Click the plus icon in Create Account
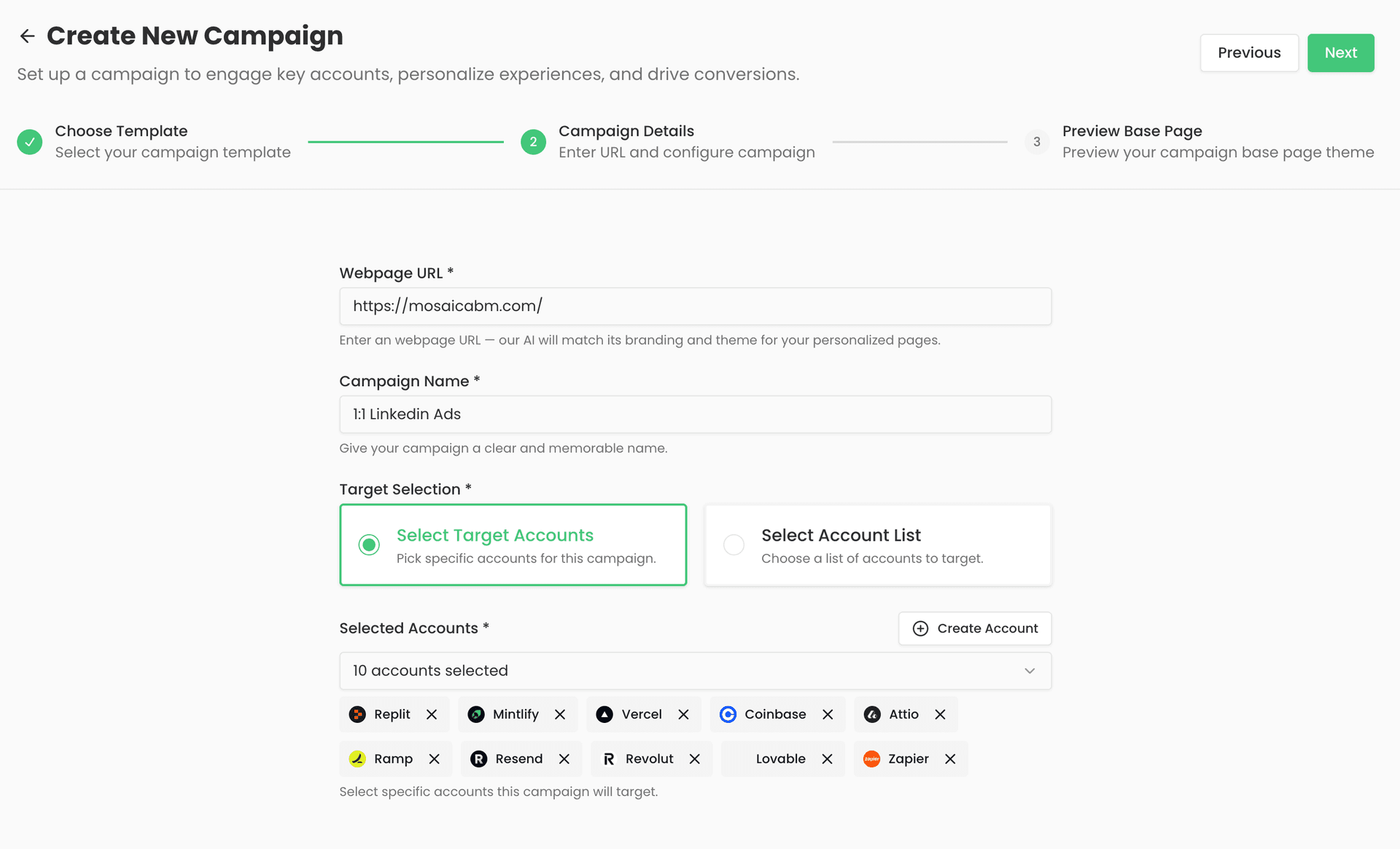The width and height of the screenshot is (1400, 849). (920, 628)
